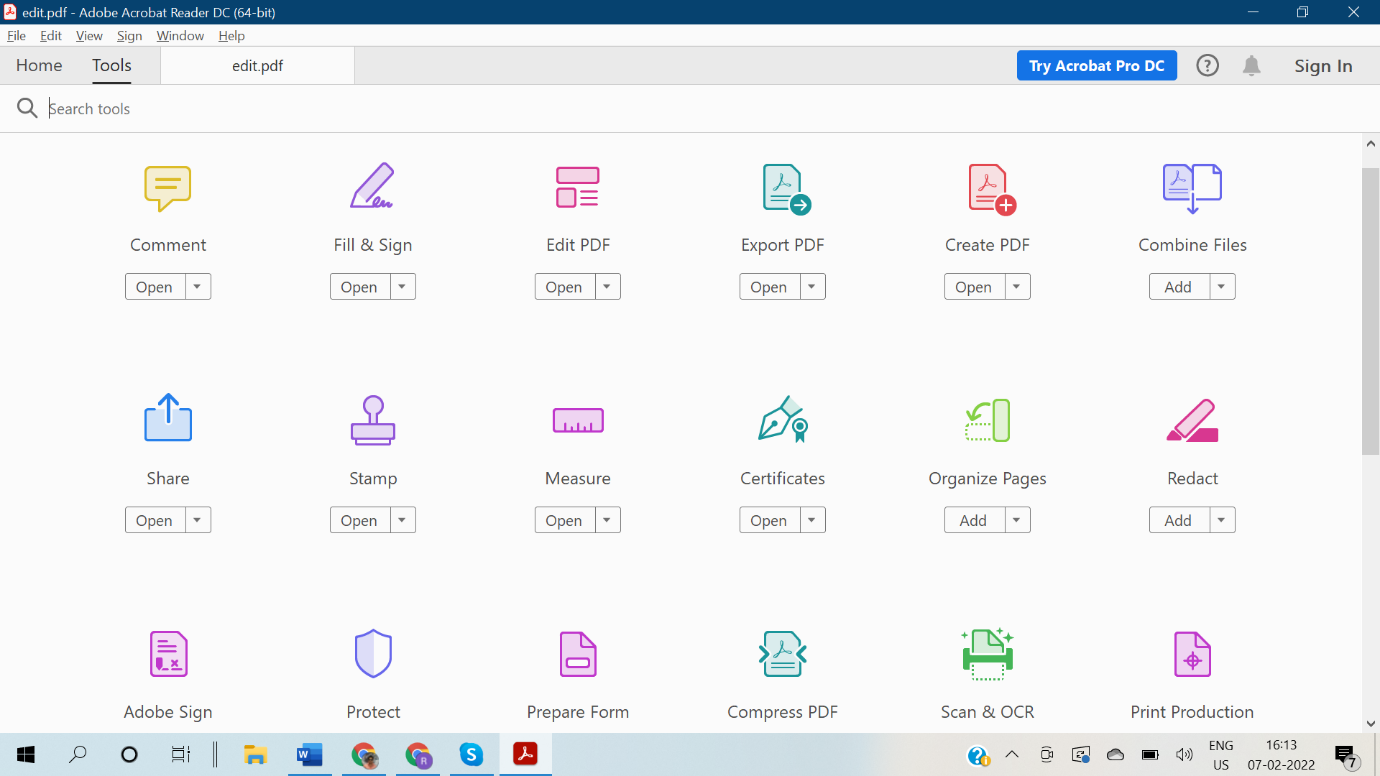1380x776 pixels.
Task: Click Add button under Organize Pages
Action: [974, 520]
